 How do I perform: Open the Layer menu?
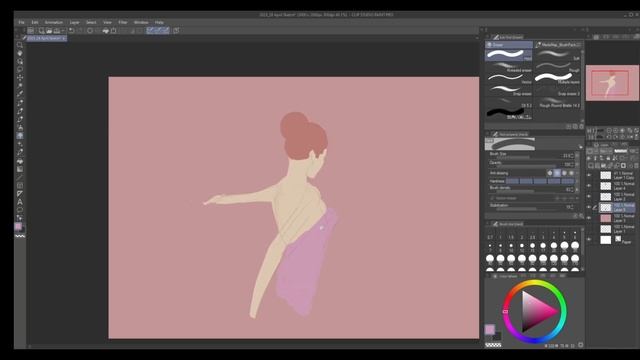(74, 22)
